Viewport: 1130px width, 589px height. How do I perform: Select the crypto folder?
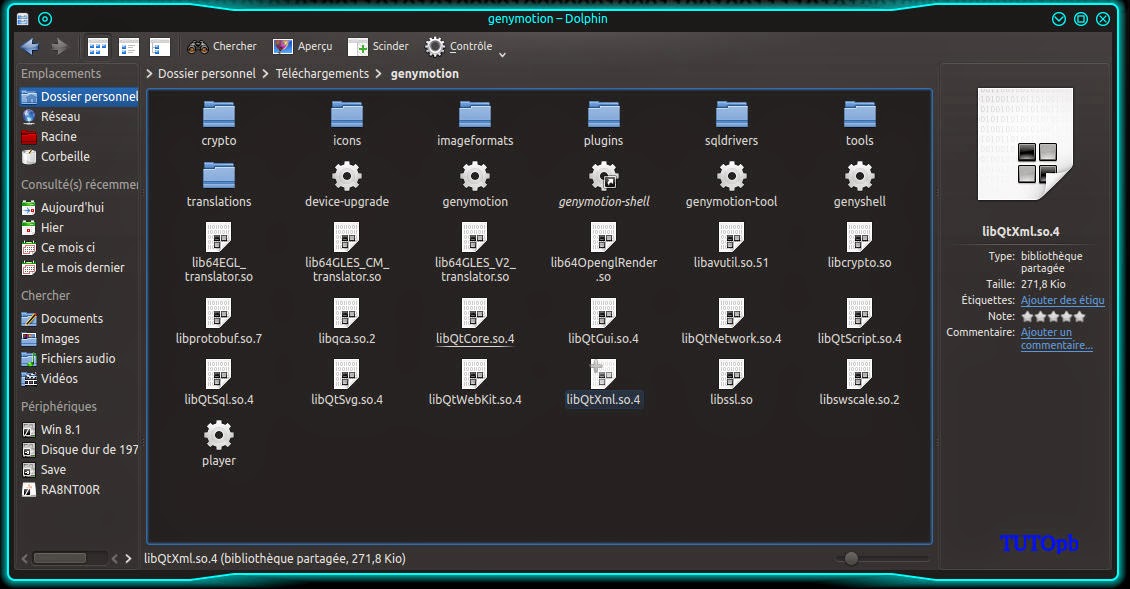coord(219,124)
